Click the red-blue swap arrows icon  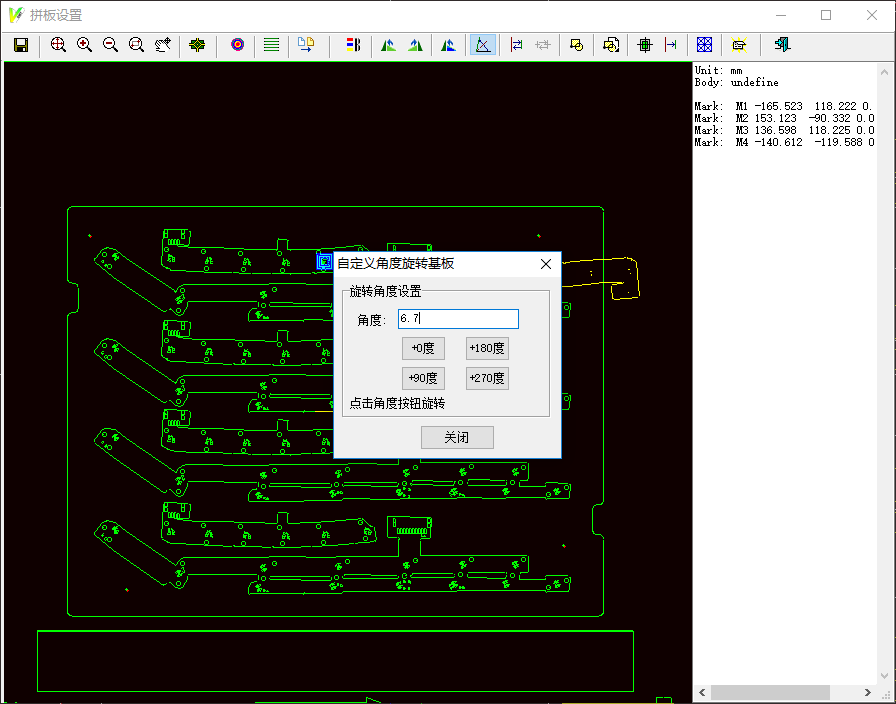pos(516,45)
